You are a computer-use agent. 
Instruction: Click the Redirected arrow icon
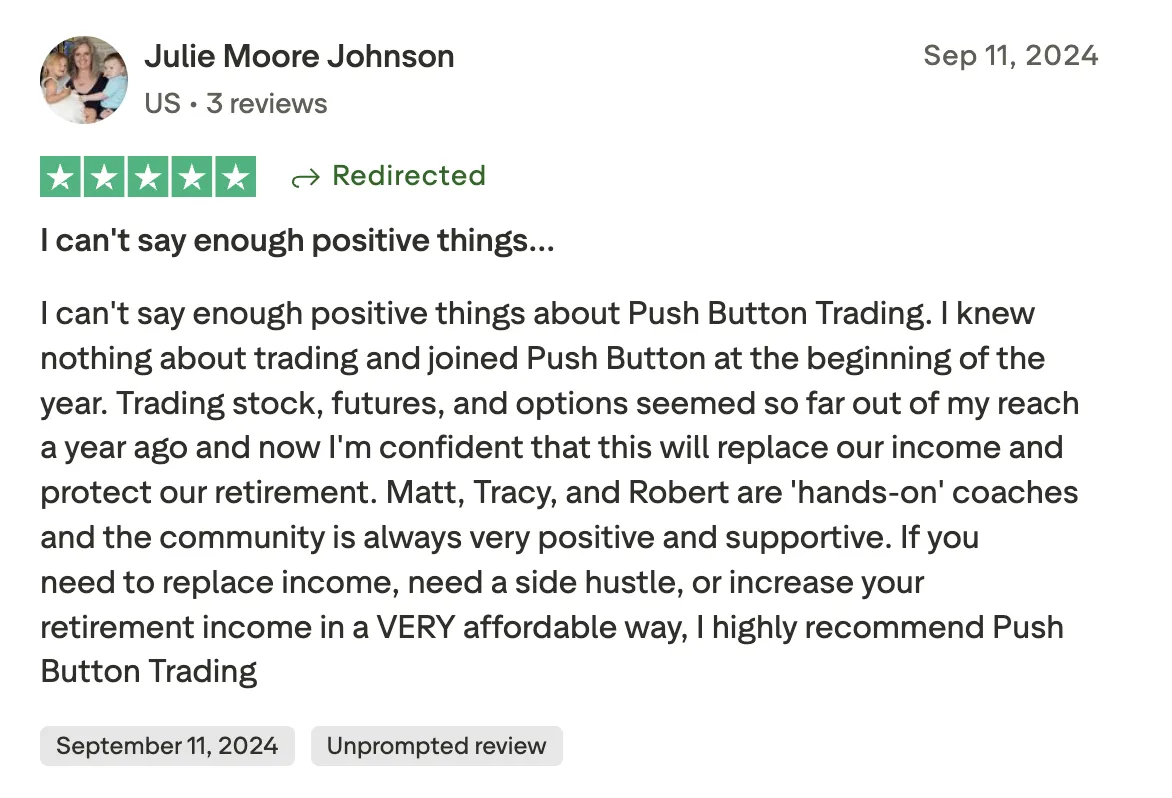coord(306,178)
